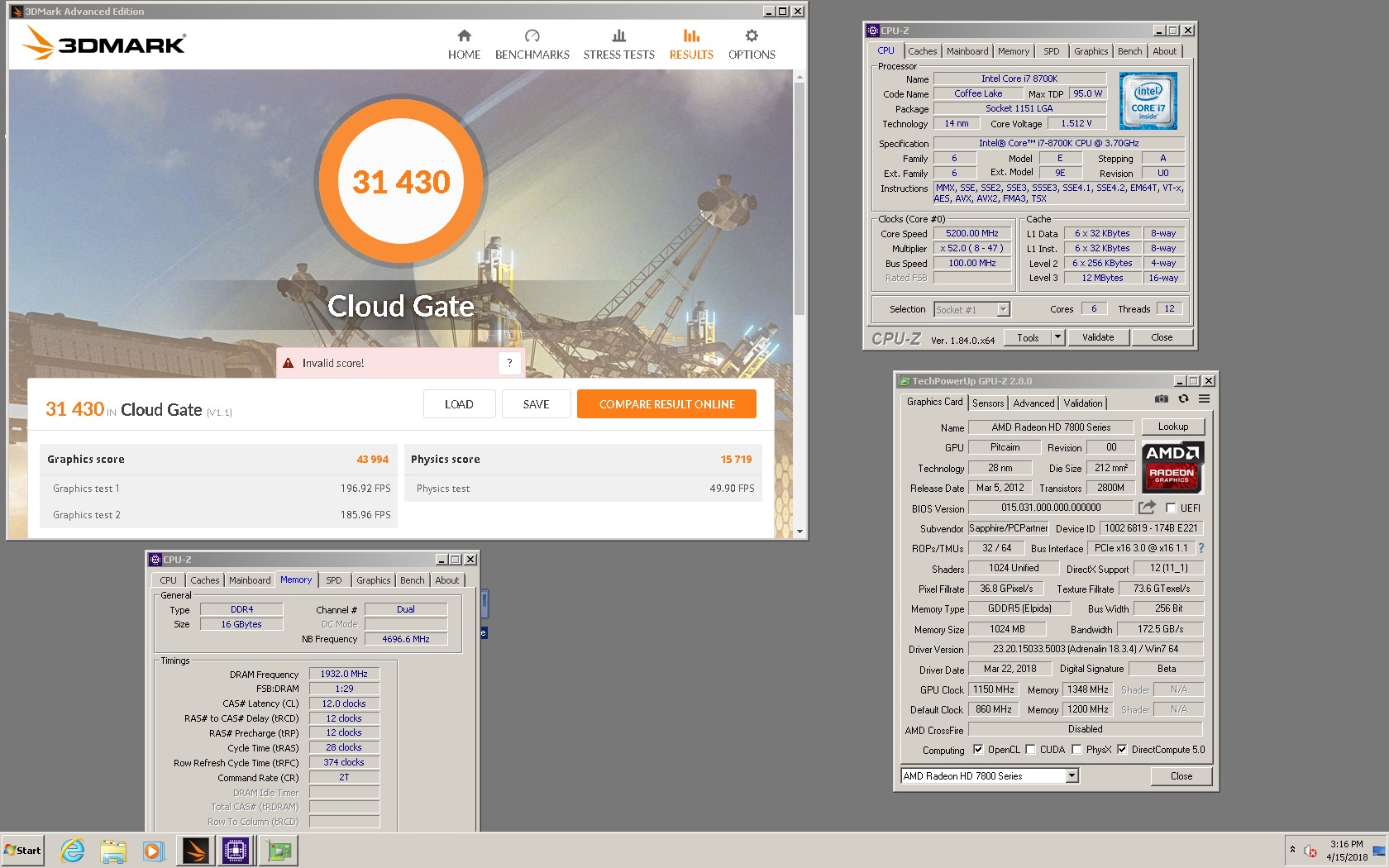Open Advanced tab in GPU-Z
The image size is (1389, 868).
click(x=1033, y=403)
